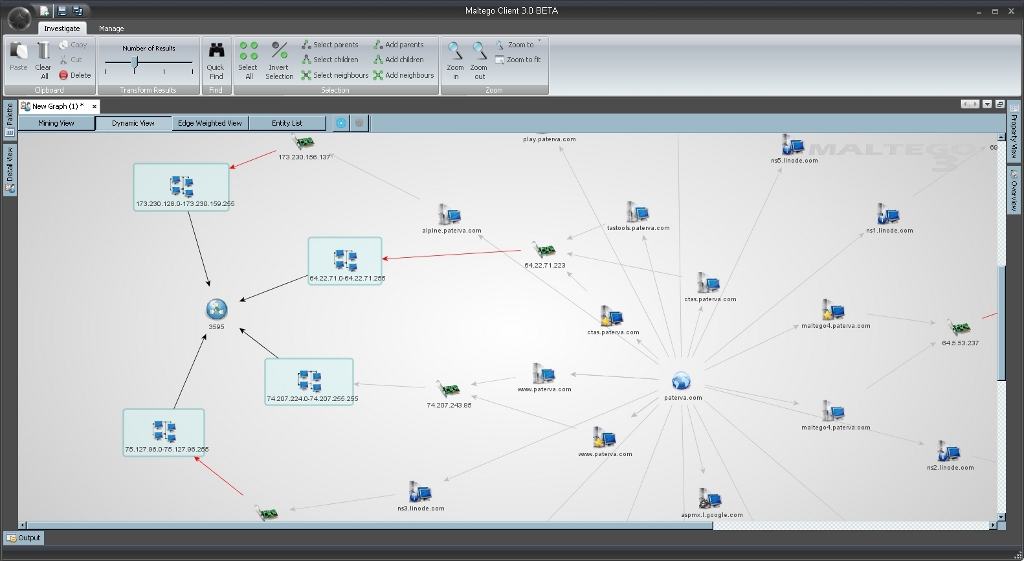The image size is (1024, 561).
Task: Switch to Mining View layout
Action: [56, 123]
